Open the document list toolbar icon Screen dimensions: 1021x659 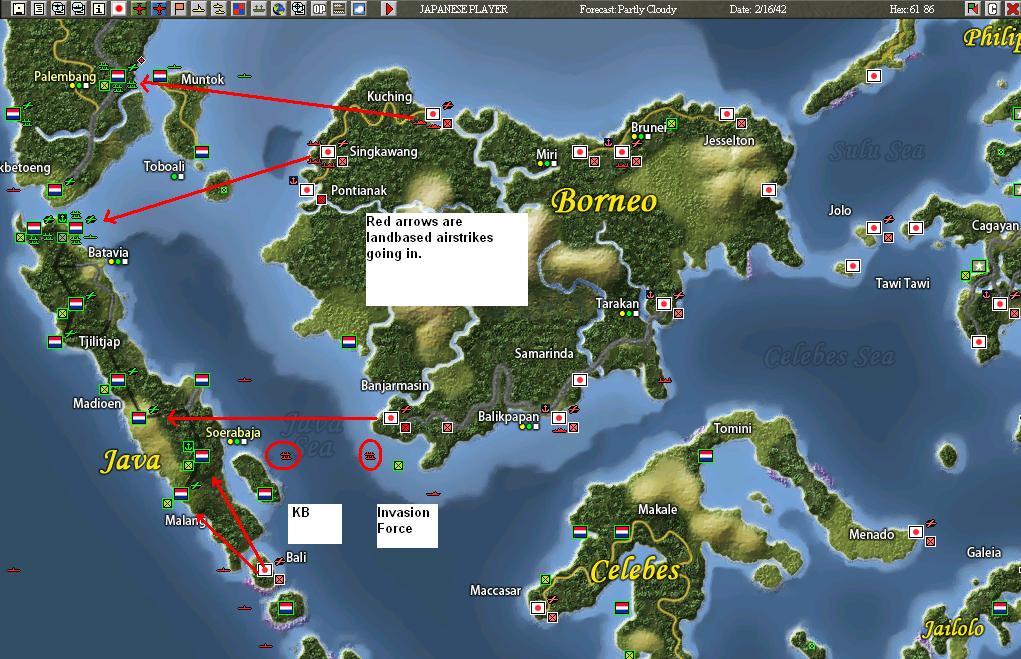(x=39, y=8)
